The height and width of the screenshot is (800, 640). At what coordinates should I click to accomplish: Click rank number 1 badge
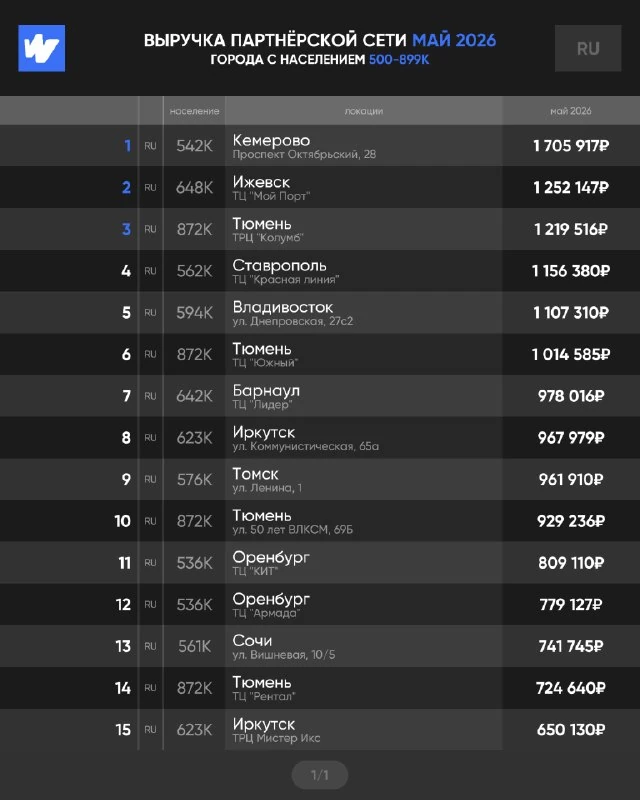(x=128, y=146)
